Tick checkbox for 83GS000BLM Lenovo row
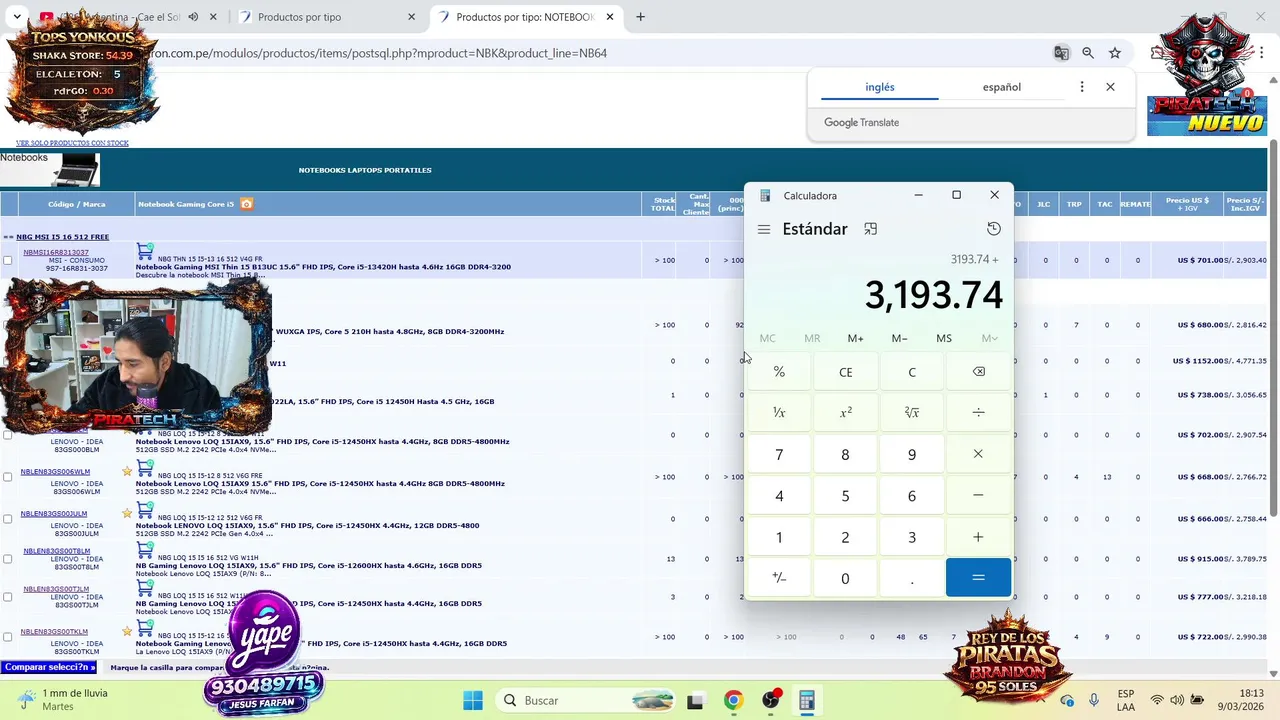Screen dimensions: 1280x720 tap(8, 435)
